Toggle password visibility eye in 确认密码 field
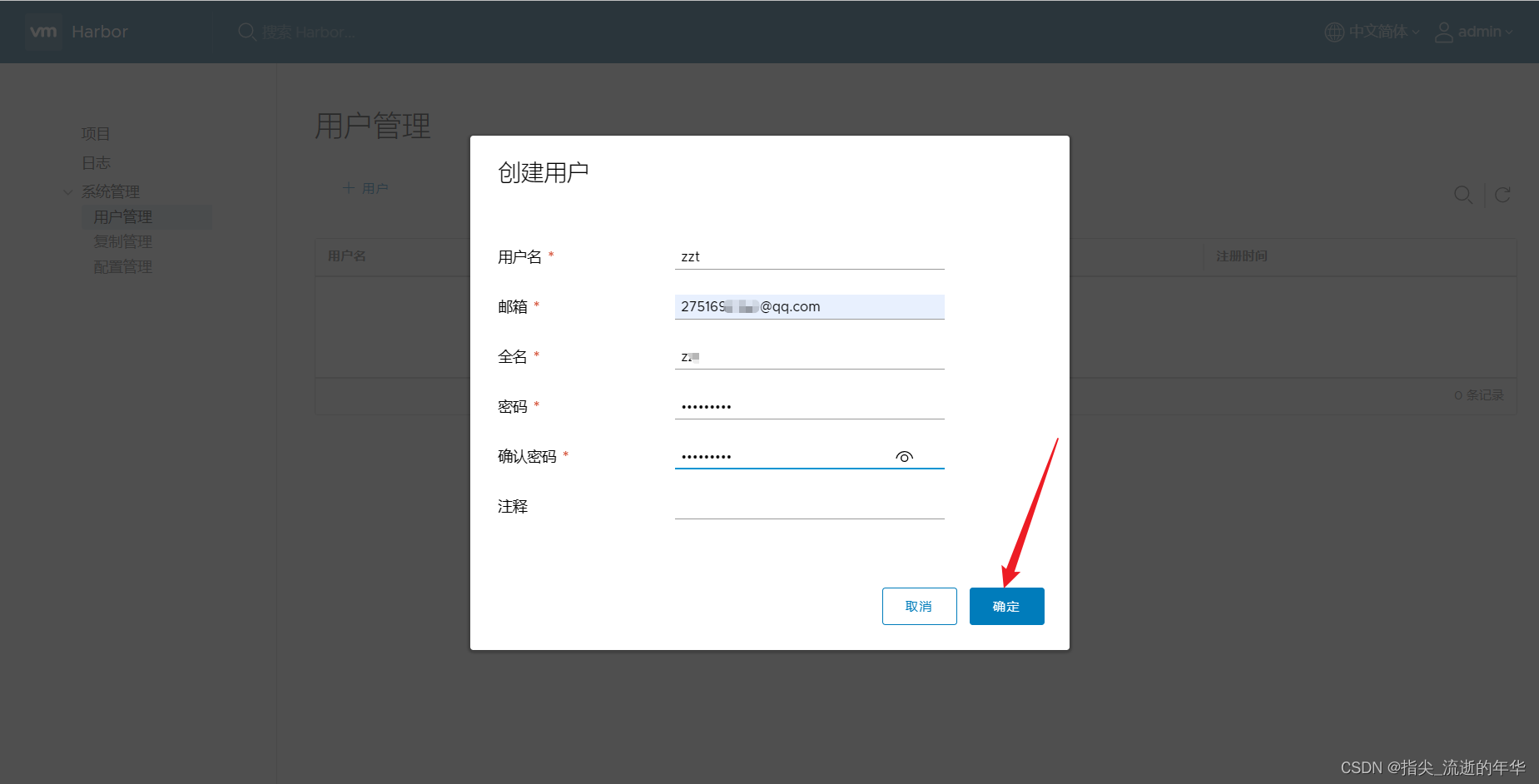 click(905, 456)
